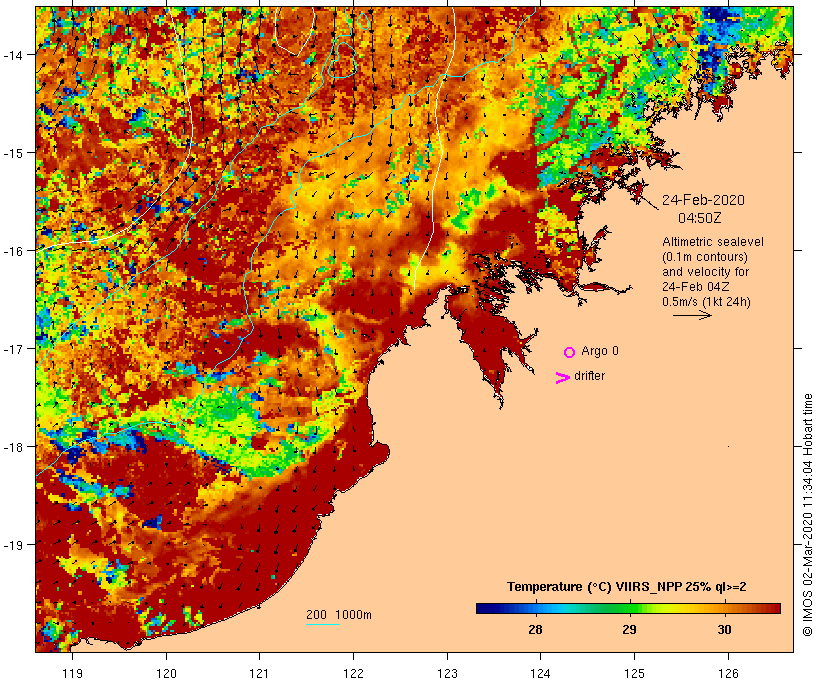Click longitude axis label 120

point(166,673)
